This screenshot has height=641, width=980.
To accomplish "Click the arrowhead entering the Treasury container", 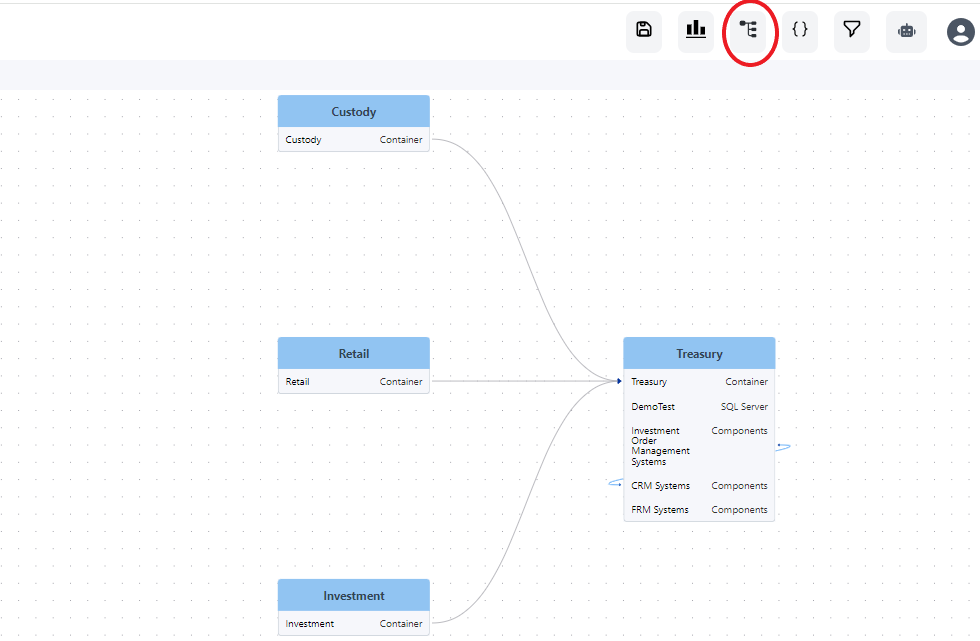I will [x=618, y=380].
